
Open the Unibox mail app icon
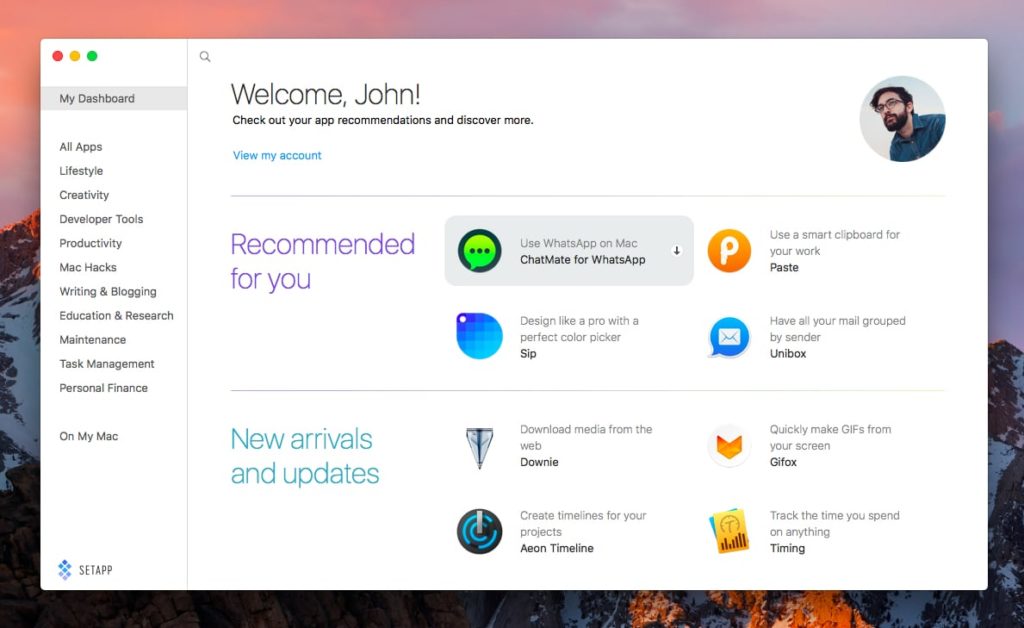[729, 337]
